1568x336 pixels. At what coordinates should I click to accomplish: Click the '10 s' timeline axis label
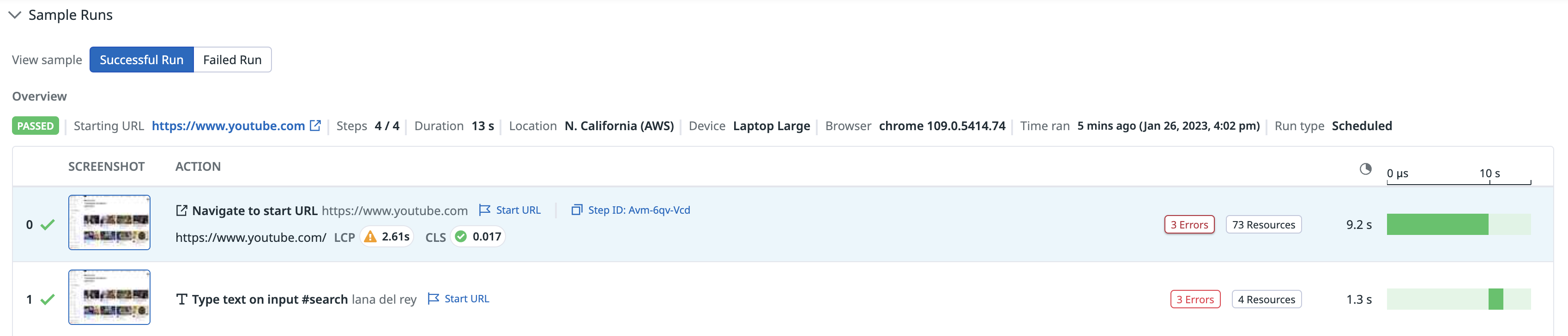1490,174
